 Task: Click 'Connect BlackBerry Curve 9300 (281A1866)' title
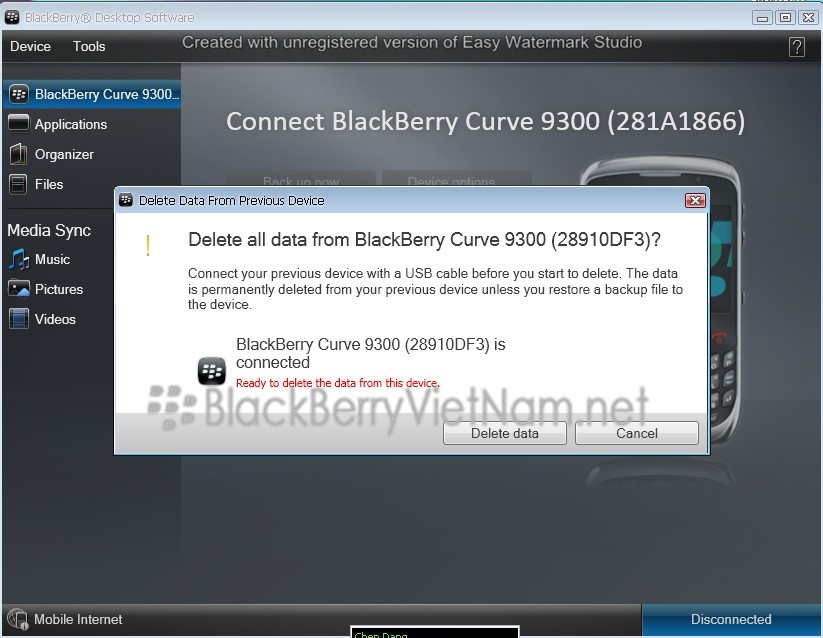[486, 121]
